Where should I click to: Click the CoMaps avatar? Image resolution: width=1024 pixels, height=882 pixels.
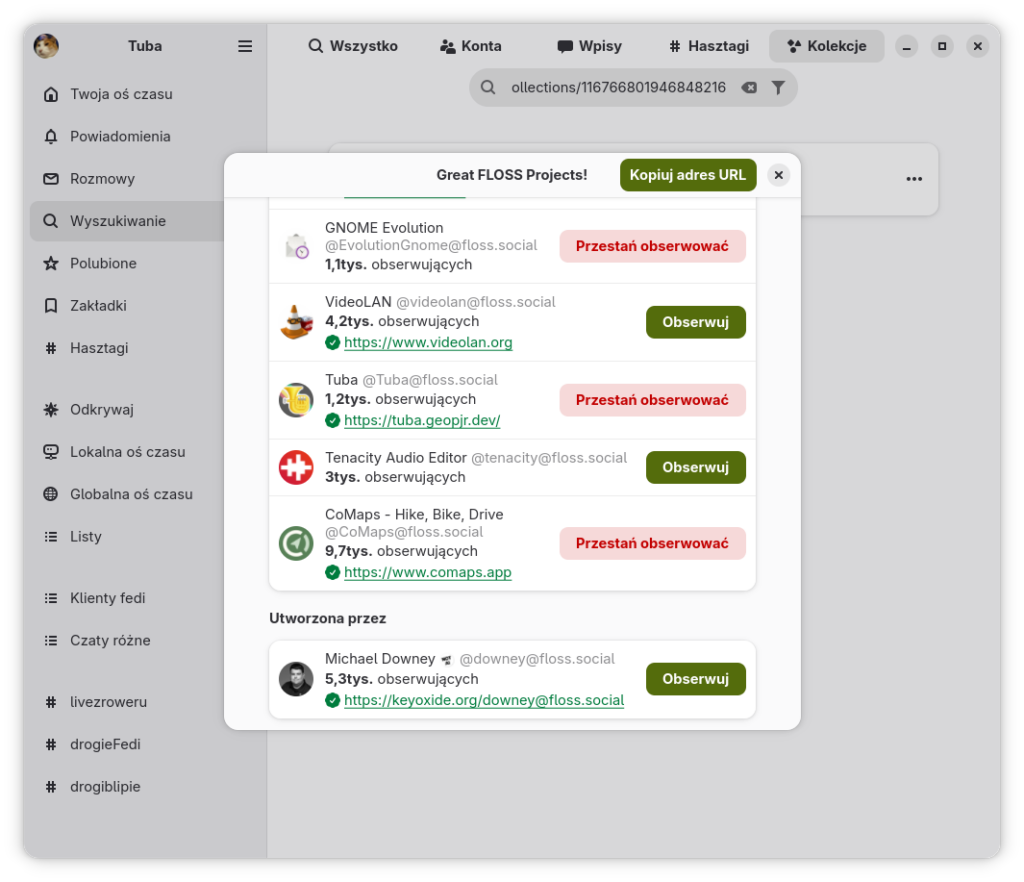296,543
